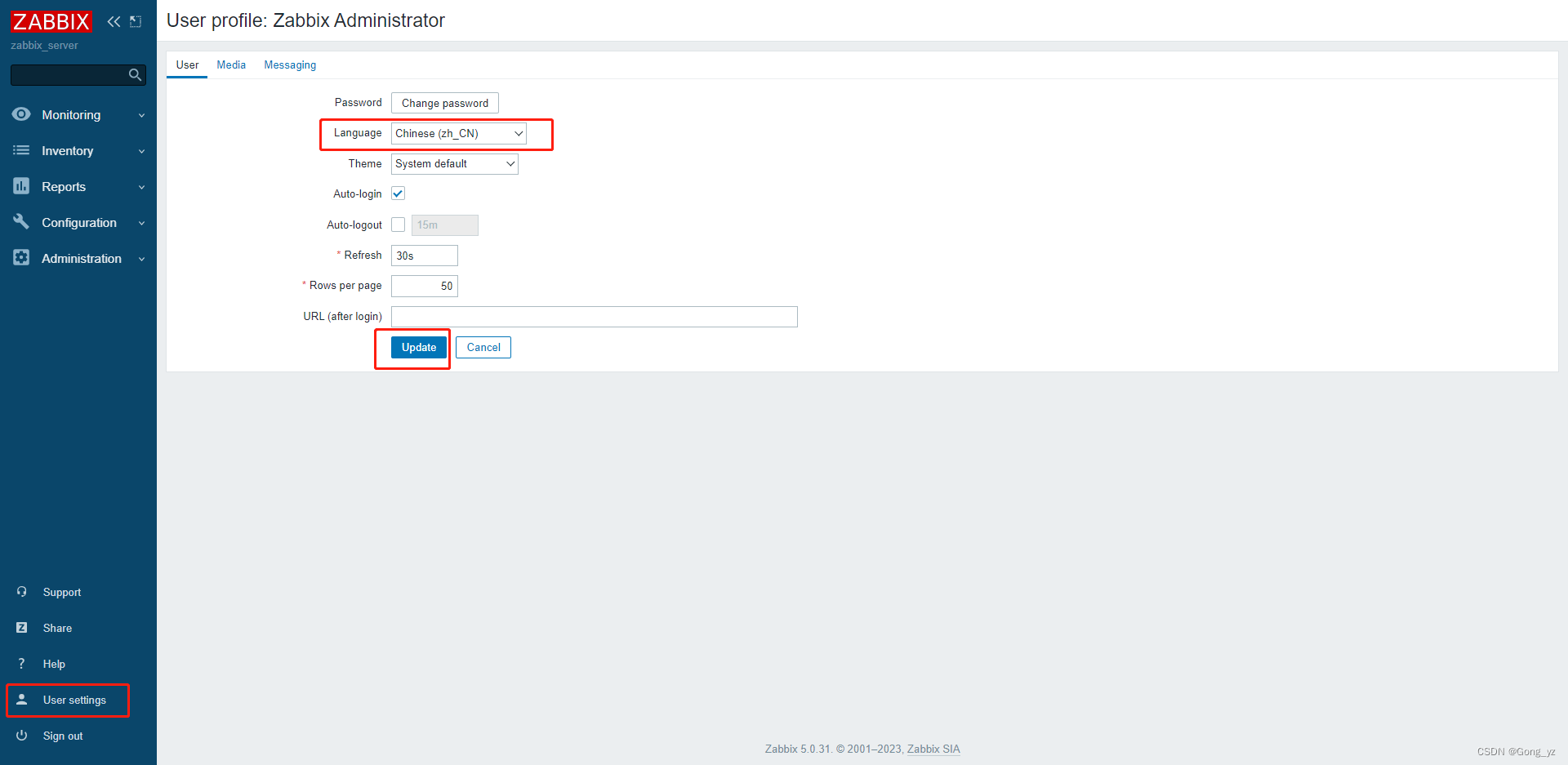
Task: Expand the Inventory menu chevron
Action: (x=142, y=151)
